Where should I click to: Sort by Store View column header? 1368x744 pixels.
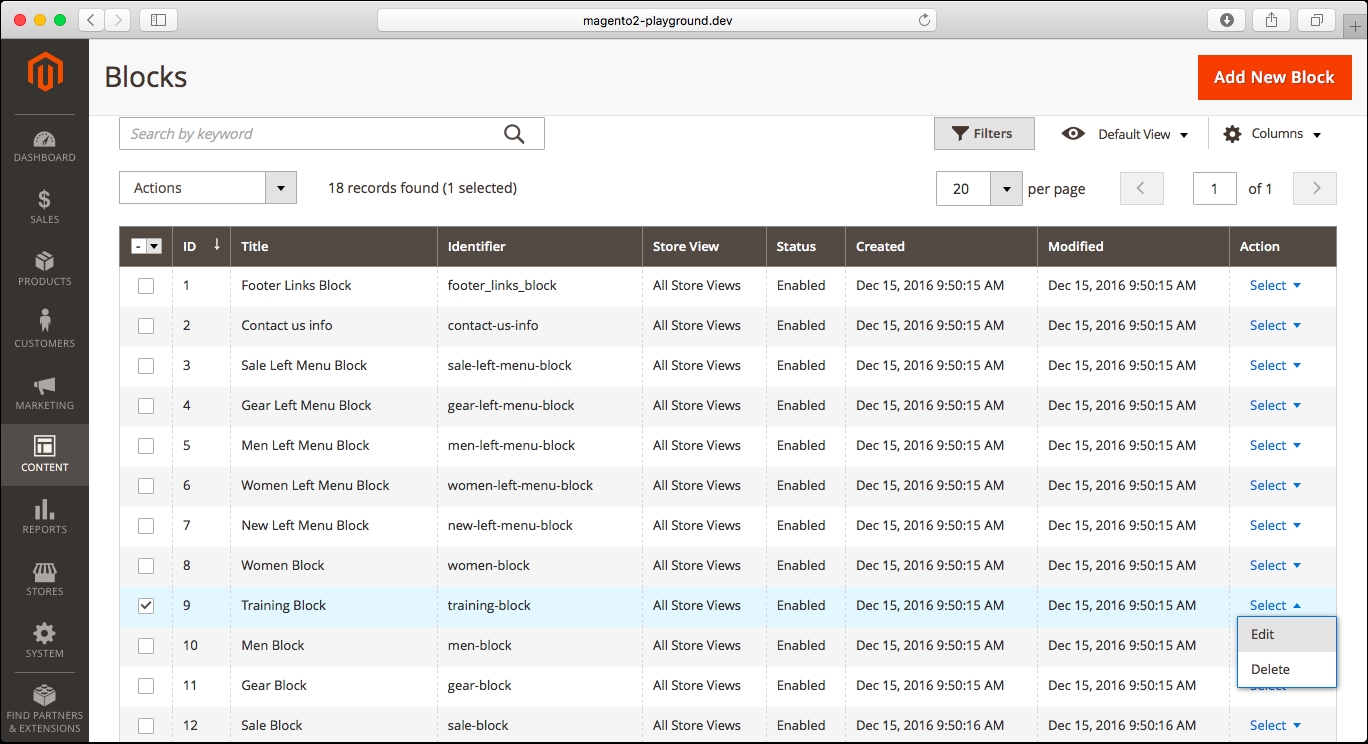[x=704, y=246]
